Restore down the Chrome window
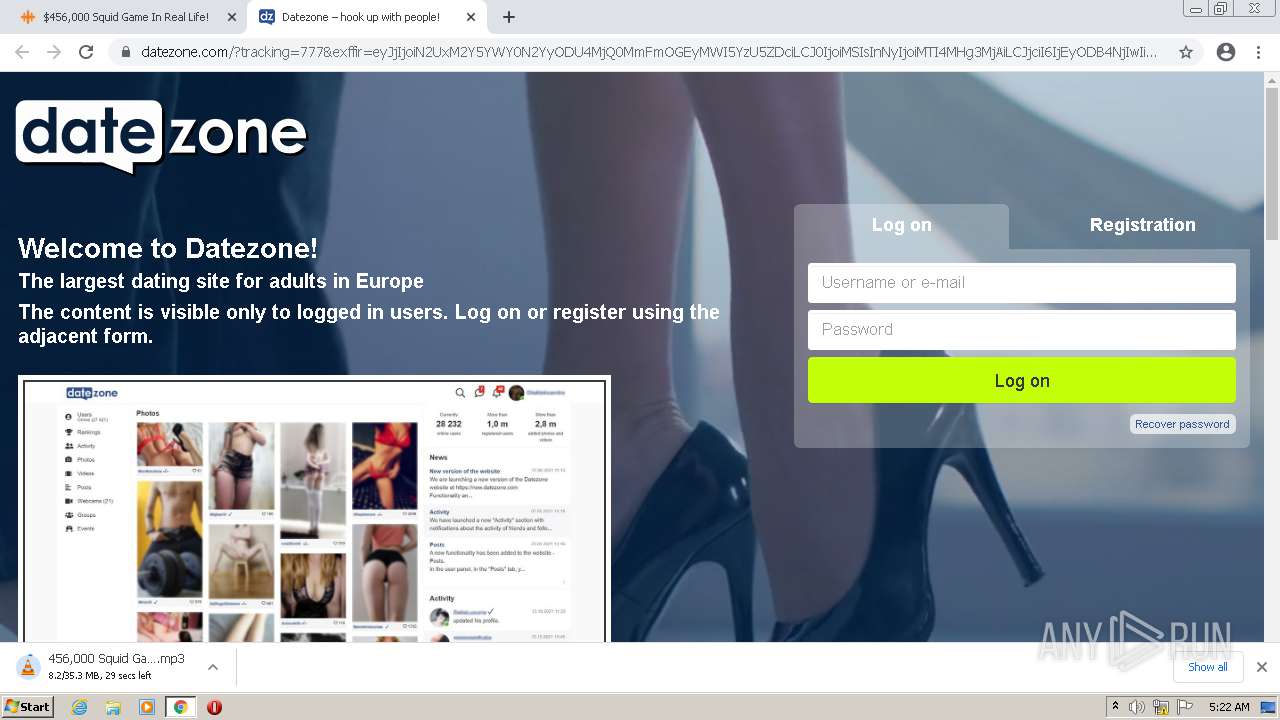 1221,9
